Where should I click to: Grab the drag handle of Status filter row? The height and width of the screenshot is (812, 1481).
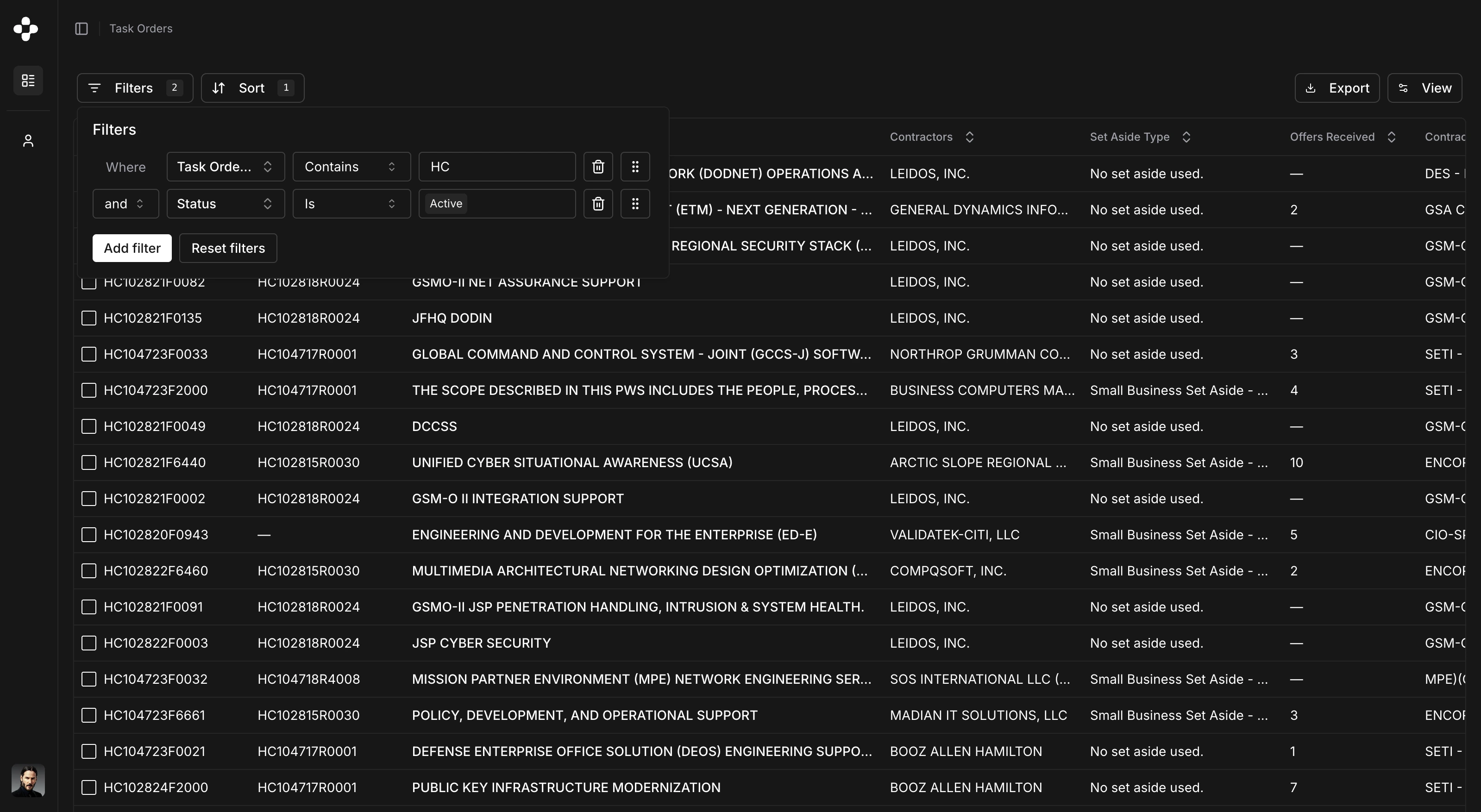(x=635, y=203)
